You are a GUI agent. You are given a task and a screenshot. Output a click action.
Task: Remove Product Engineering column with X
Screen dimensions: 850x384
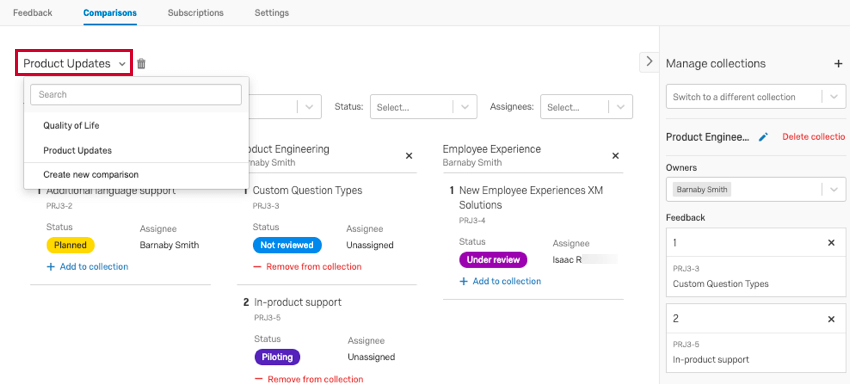click(409, 156)
